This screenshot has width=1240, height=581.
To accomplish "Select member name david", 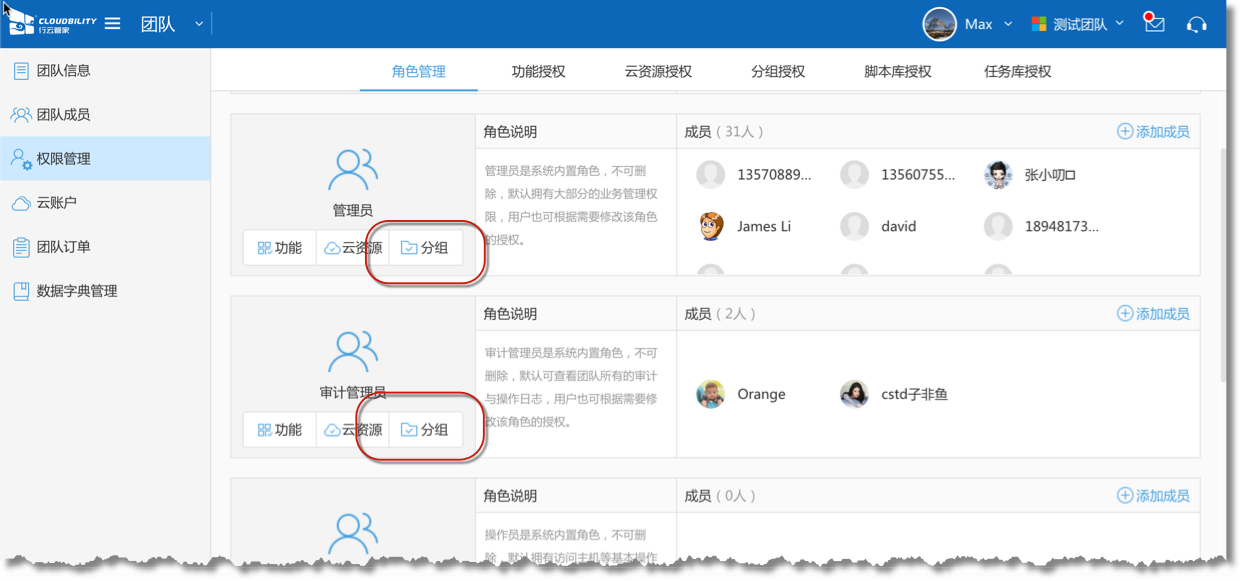I will click(899, 226).
